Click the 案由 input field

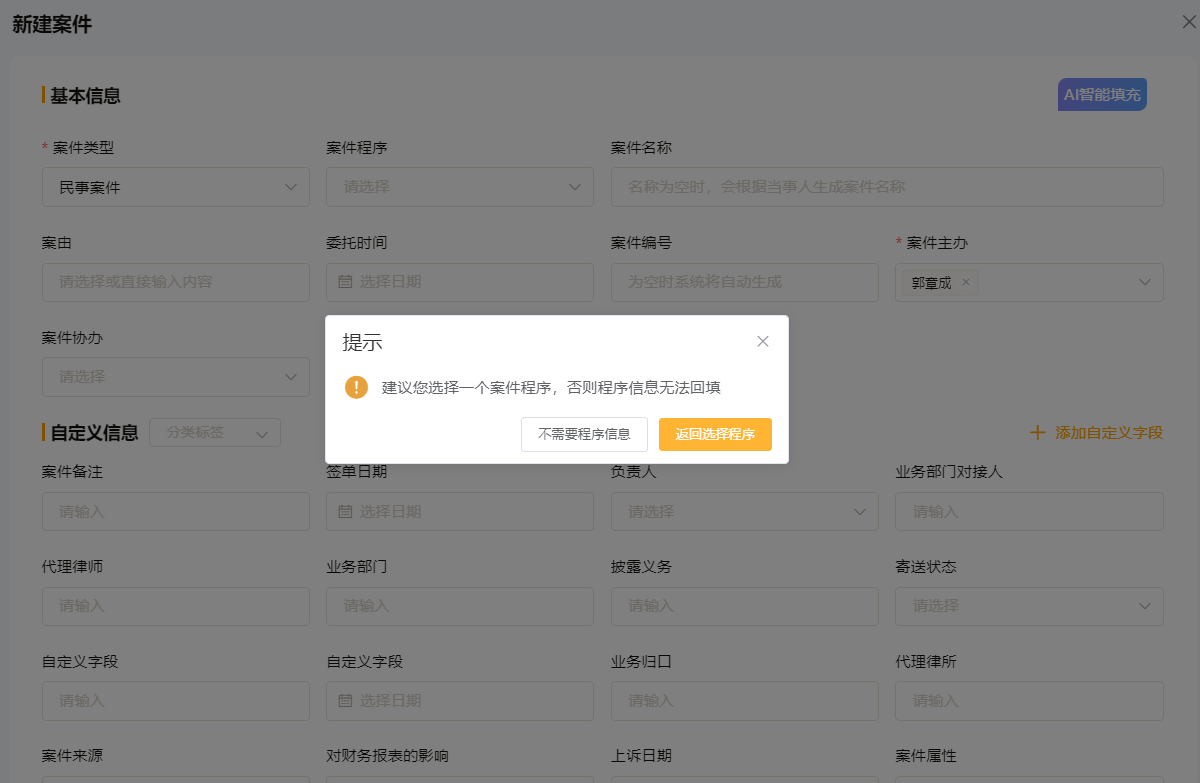[x=176, y=282]
